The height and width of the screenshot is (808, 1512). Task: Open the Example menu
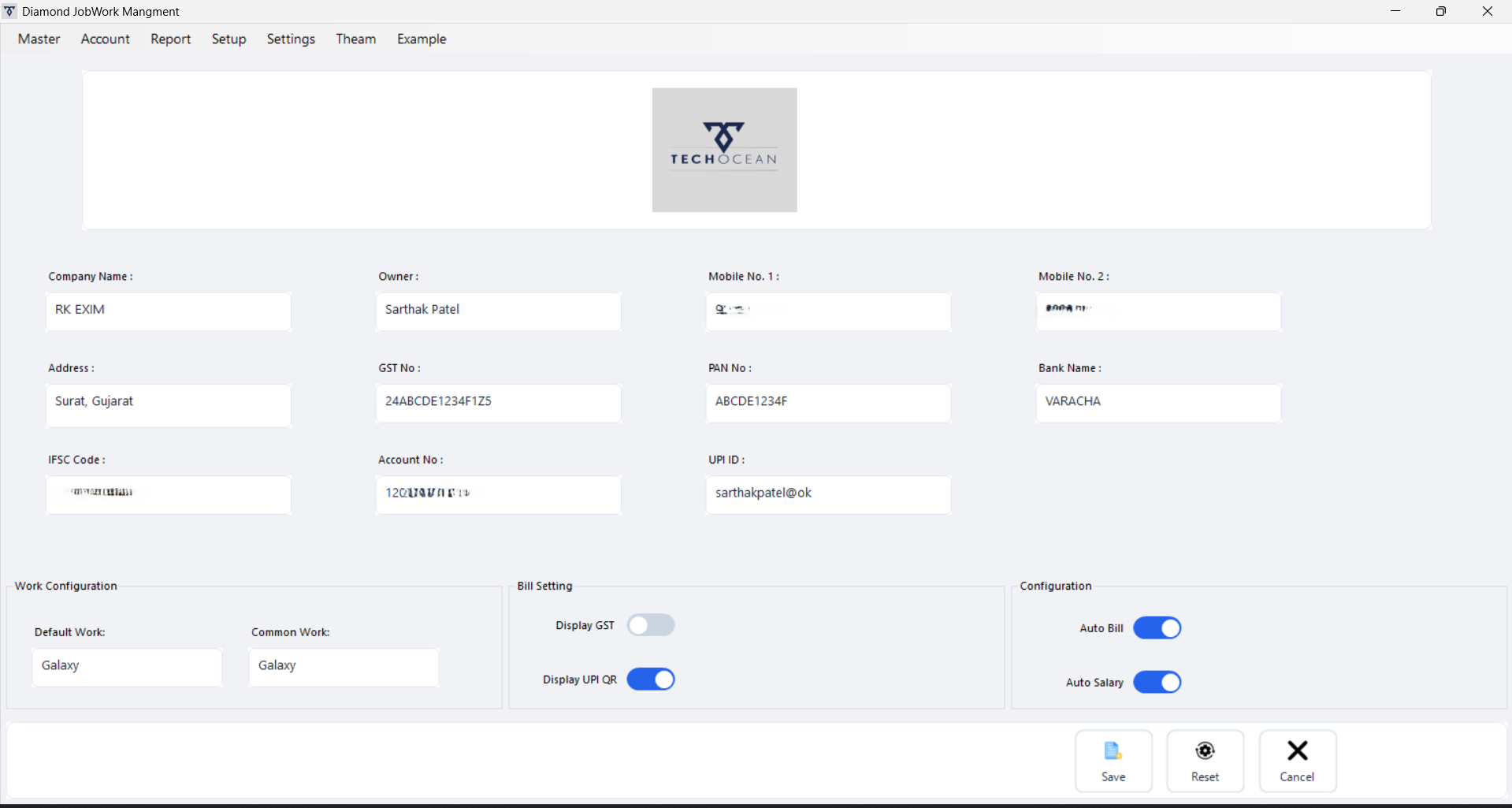[422, 39]
